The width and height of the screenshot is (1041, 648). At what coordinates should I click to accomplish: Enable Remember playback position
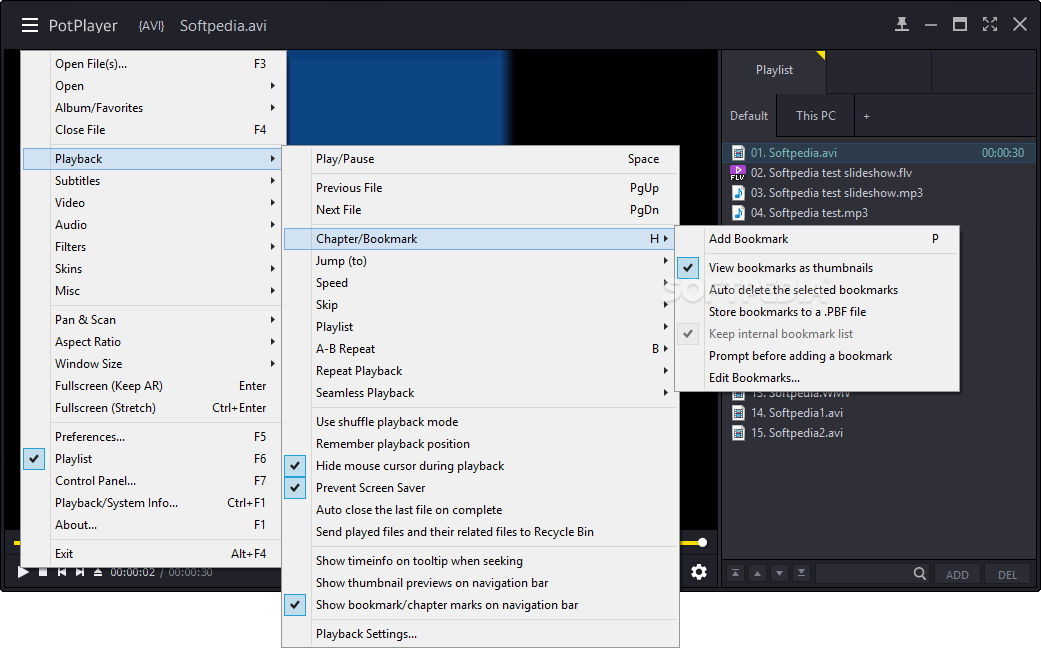[x=481, y=444]
